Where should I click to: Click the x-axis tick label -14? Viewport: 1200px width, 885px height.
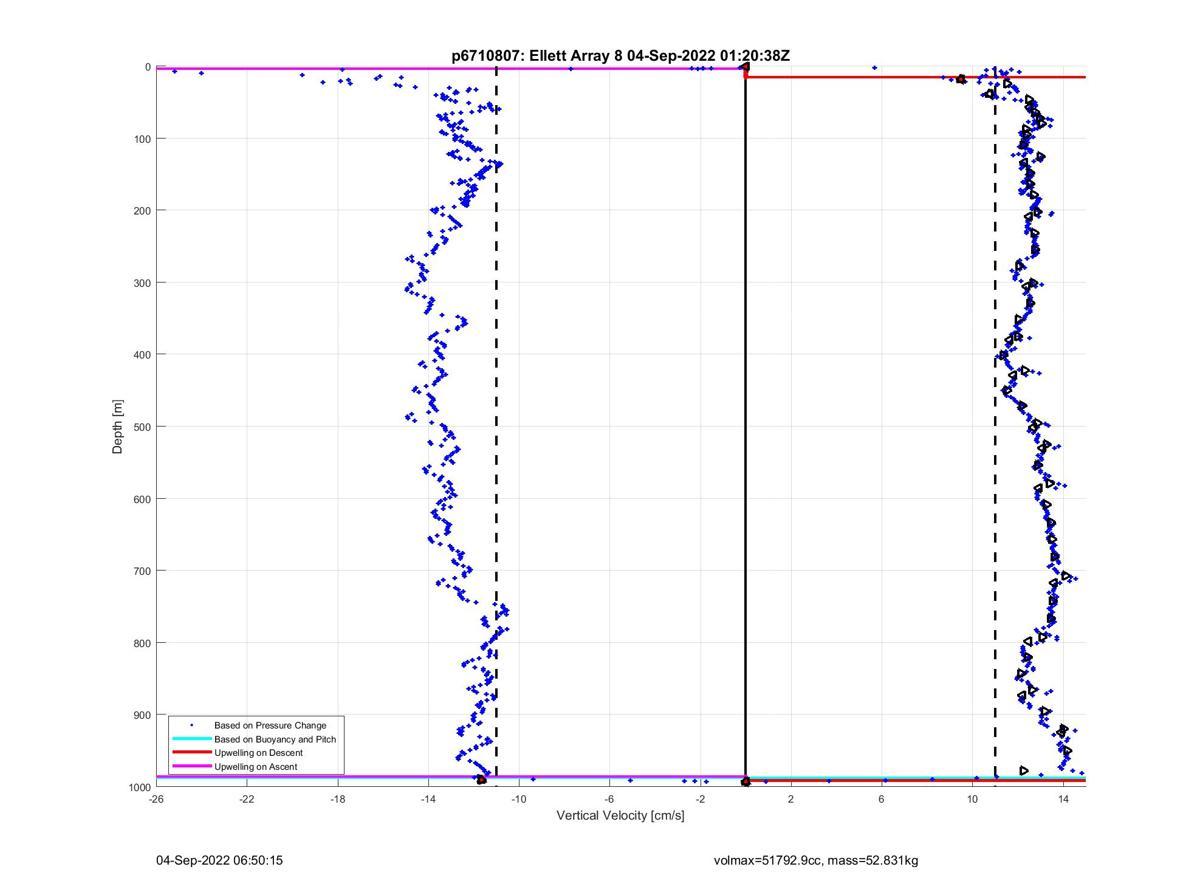428,799
